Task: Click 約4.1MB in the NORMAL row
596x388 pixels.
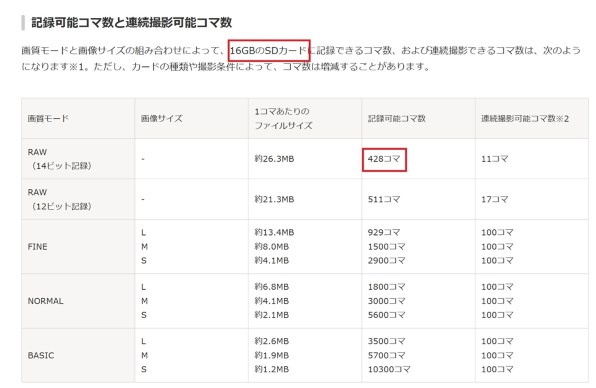Action: pos(271,301)
